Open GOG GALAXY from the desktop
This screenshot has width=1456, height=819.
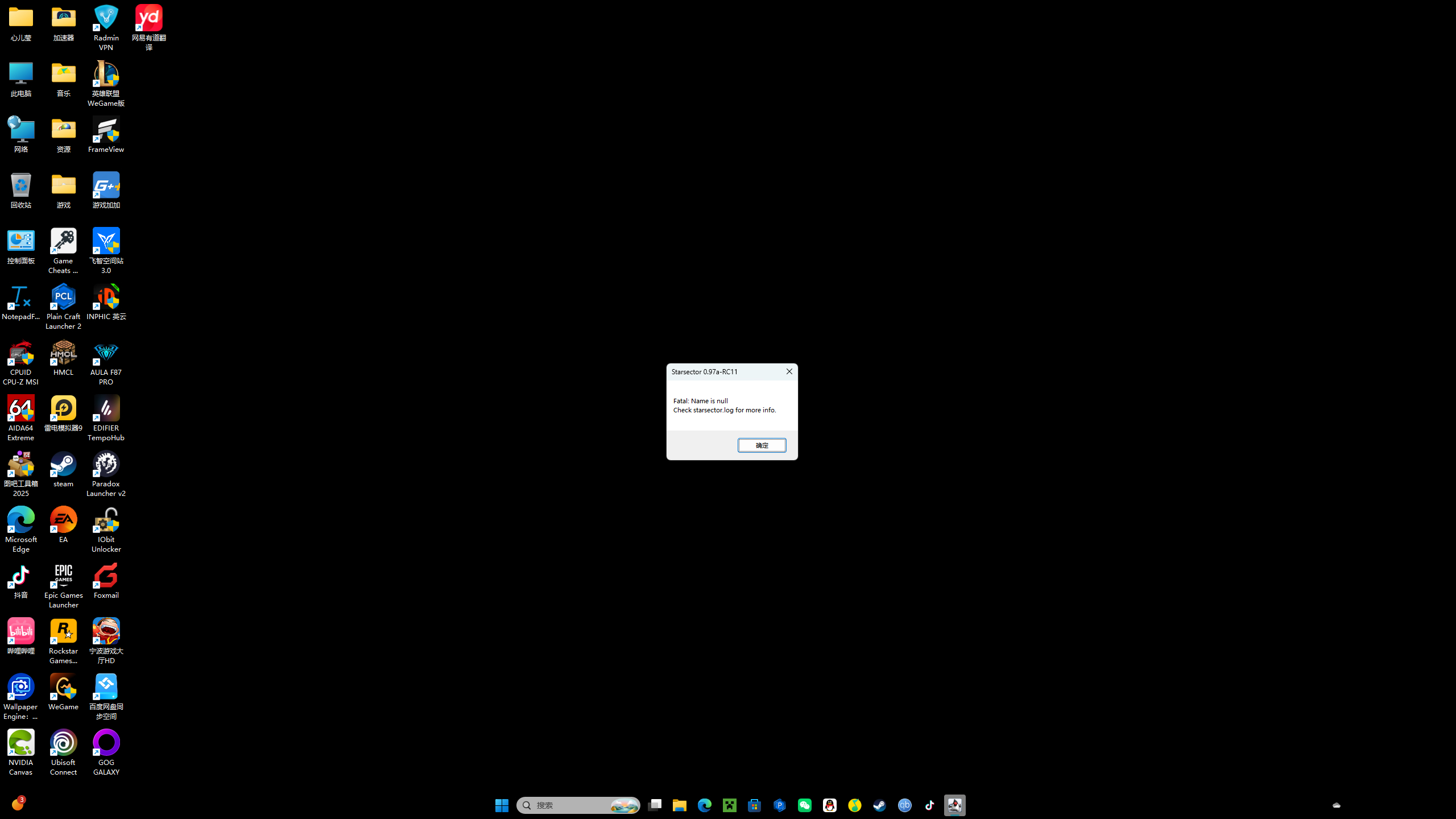click(x=106, y=742)
